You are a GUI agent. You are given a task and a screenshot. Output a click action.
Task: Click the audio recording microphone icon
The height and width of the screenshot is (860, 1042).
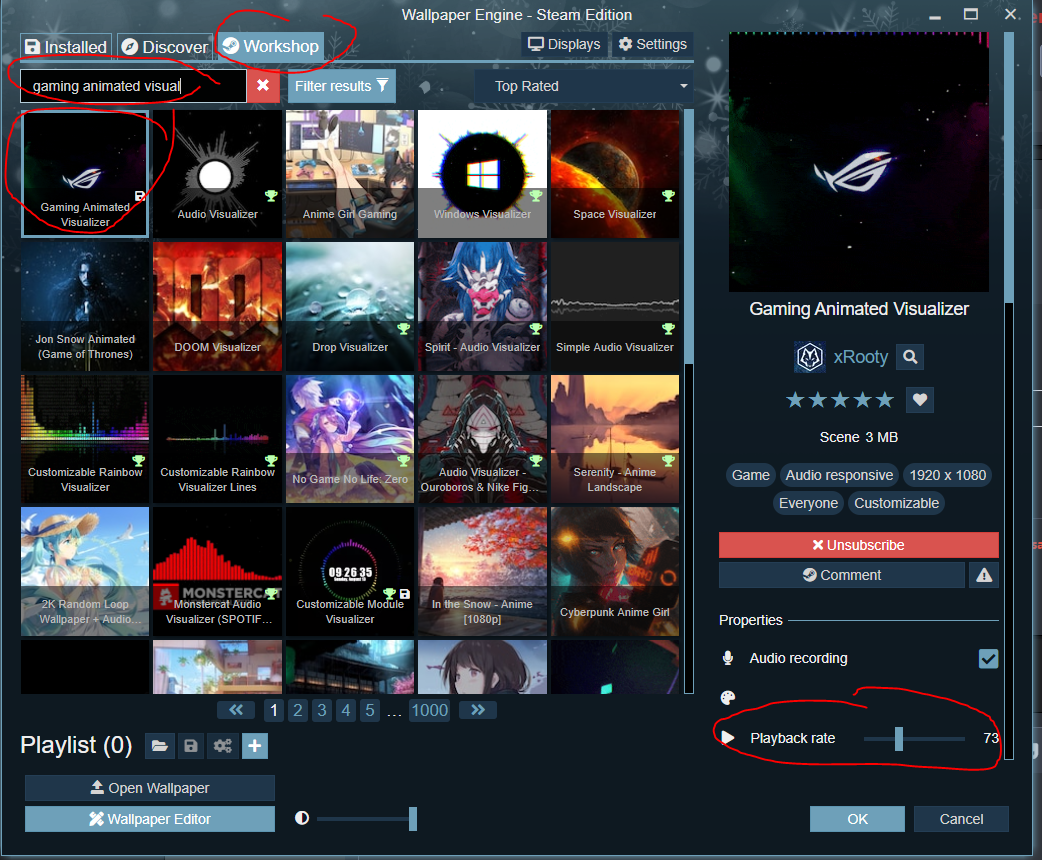tap(728, 658)
